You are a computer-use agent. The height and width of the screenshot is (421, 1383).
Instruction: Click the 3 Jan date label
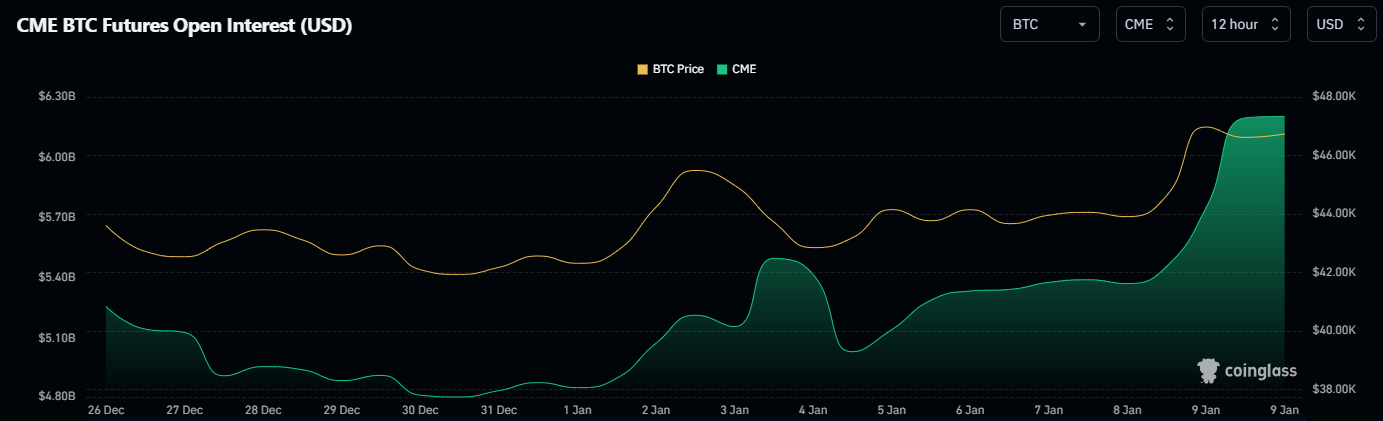[x=734, y=410]
